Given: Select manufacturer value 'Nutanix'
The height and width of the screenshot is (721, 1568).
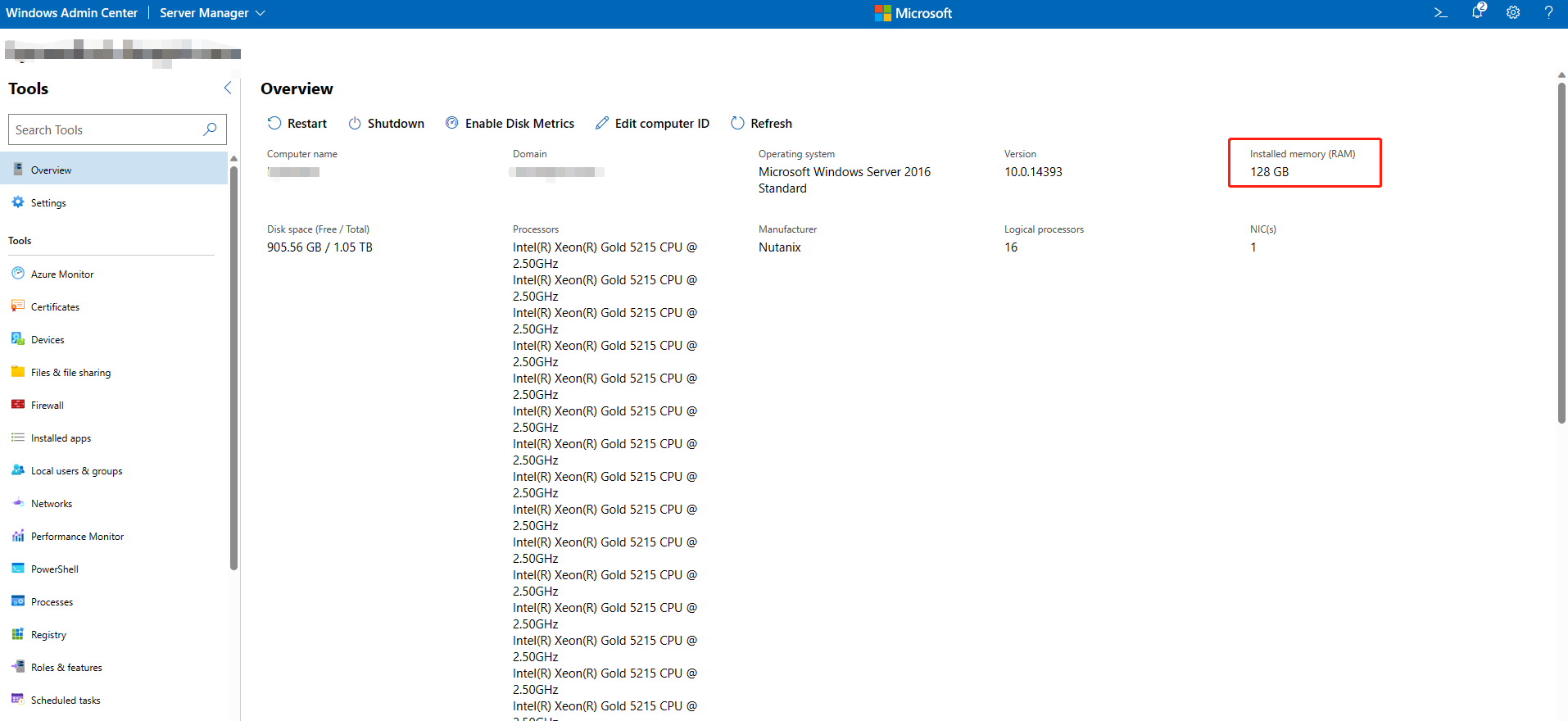Looking at the screenshot, I should 780,247.
